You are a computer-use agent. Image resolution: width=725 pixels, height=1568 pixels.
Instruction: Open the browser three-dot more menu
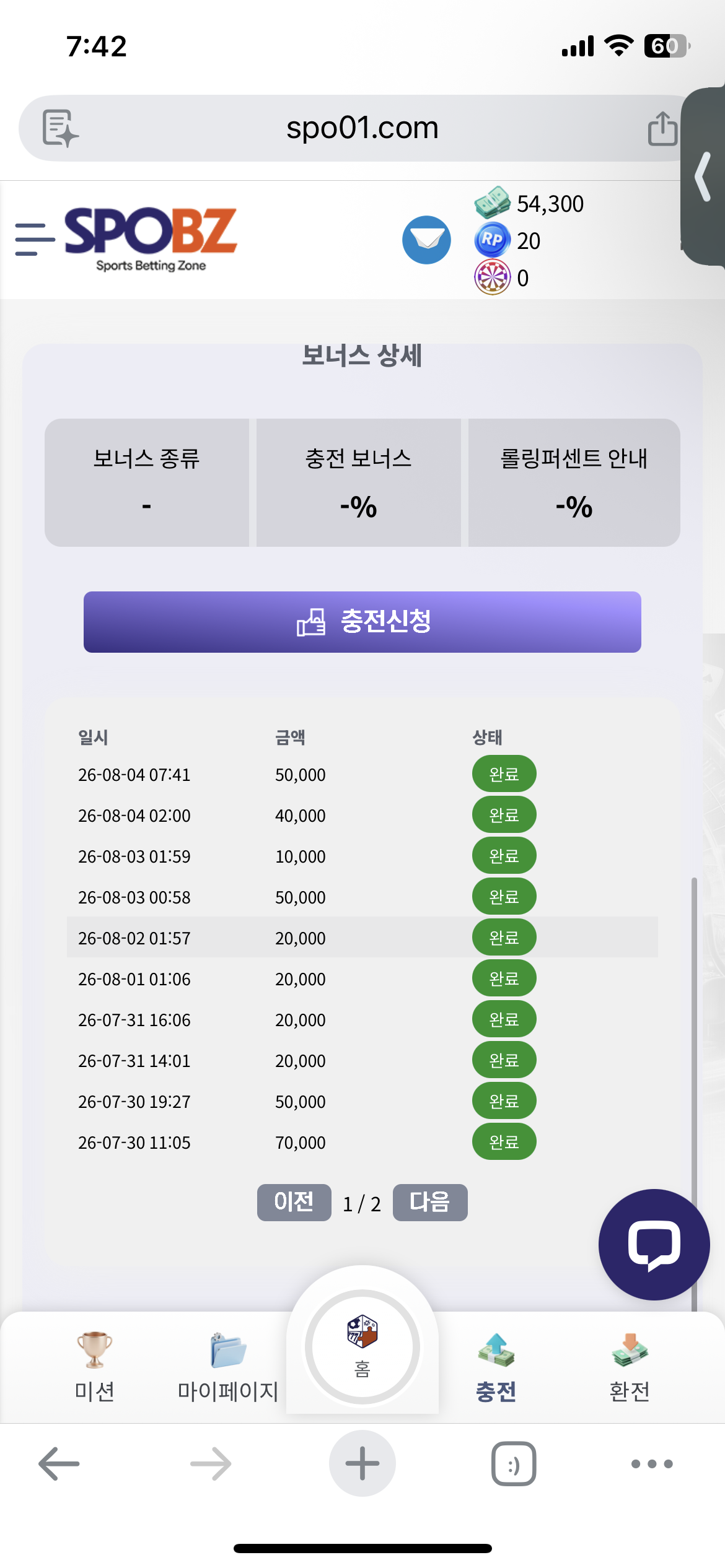[652, 1464]
